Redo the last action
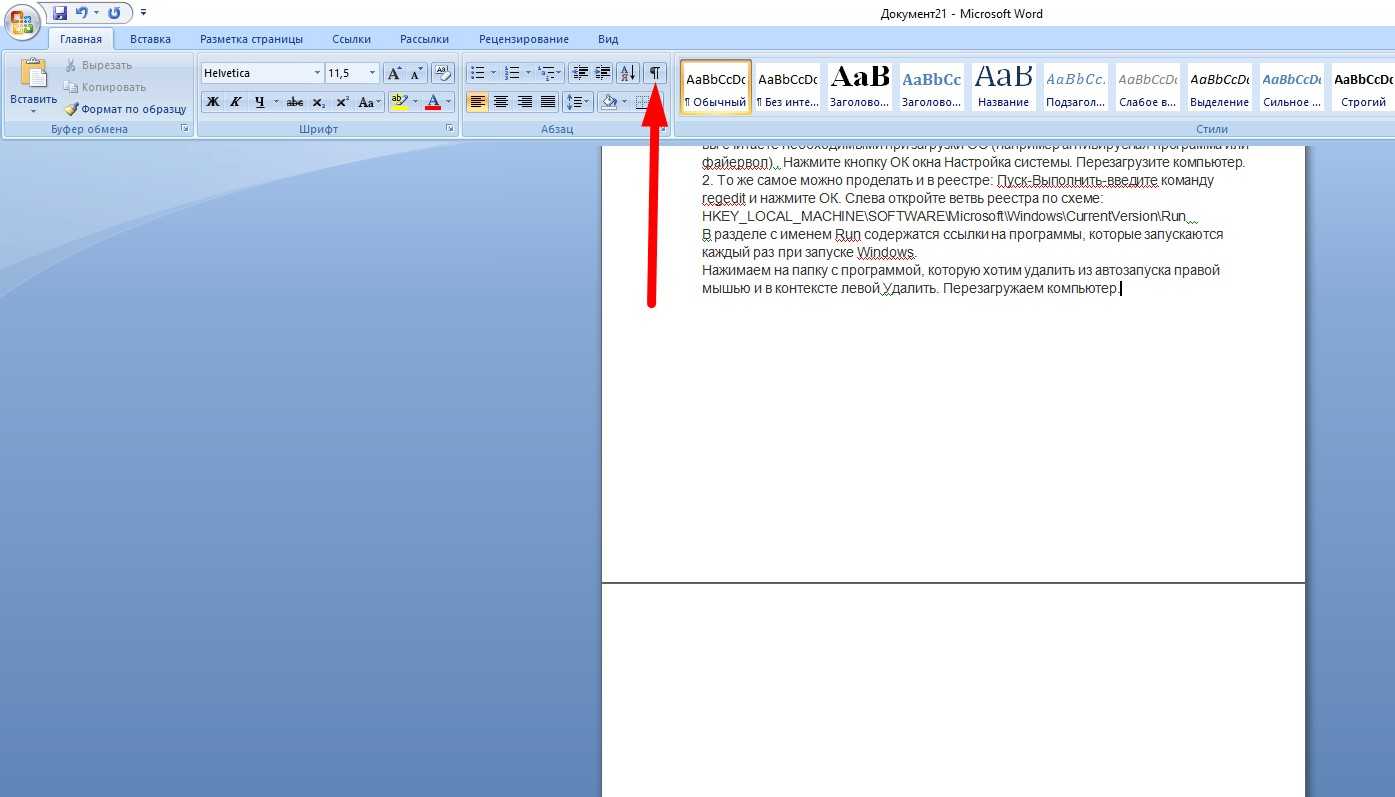Viewport: 1395px width, 797px height. tap(114, 13)
